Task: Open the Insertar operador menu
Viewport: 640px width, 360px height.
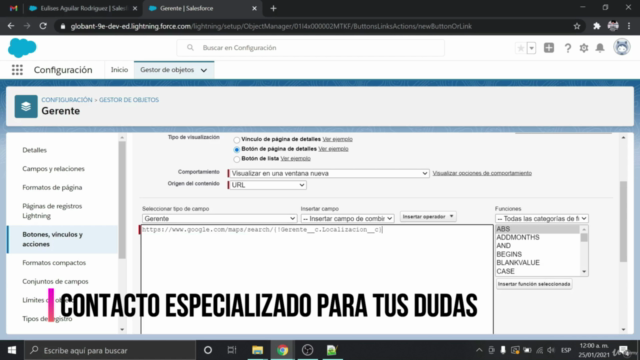Action: [428, 216]
